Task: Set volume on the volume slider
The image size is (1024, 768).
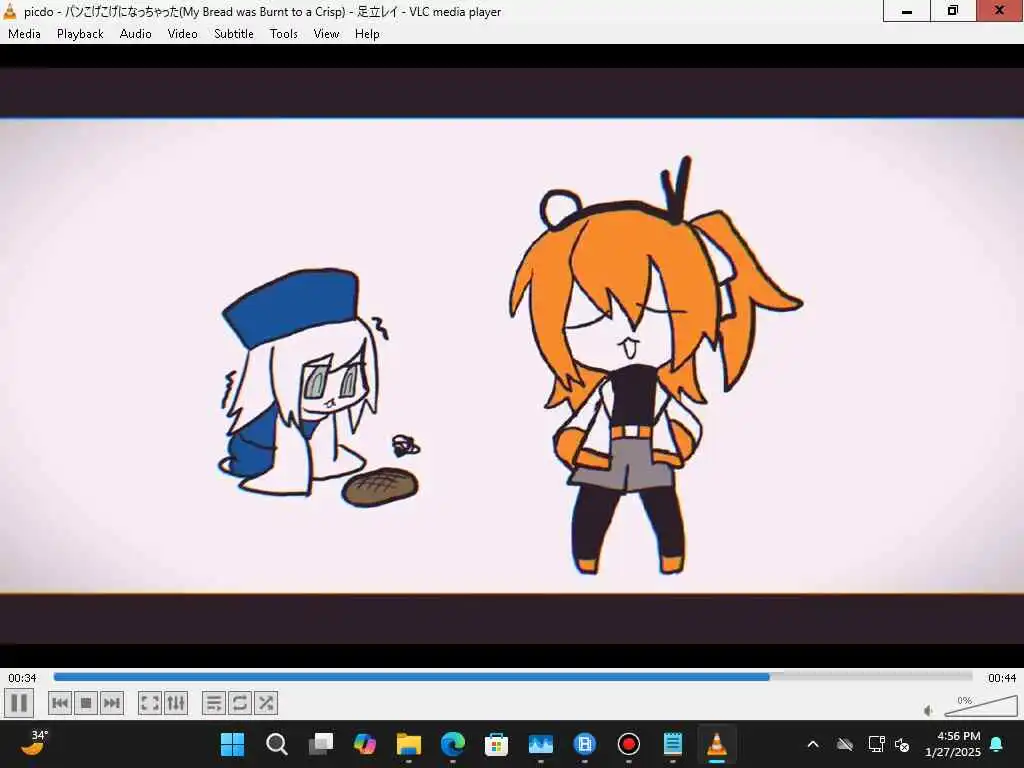Action: [x=981, y=706]
